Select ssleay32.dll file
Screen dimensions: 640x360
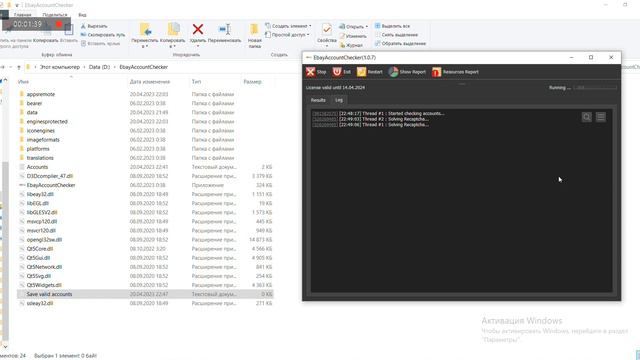tap(40, 303)
